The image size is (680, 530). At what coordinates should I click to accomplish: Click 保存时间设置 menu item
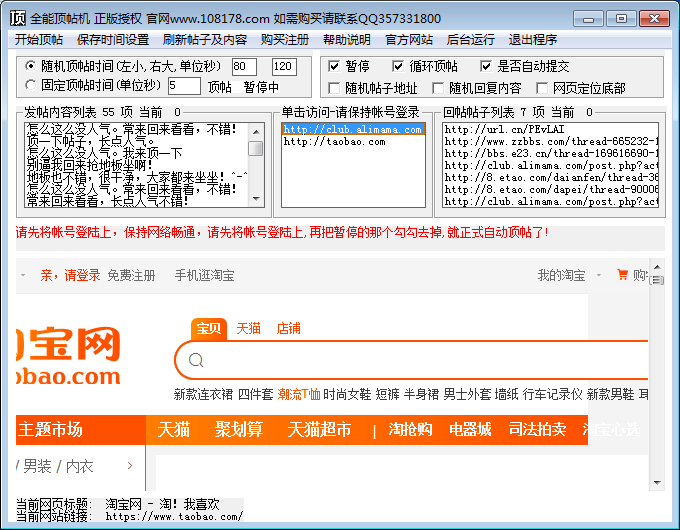tap(113, 40)
